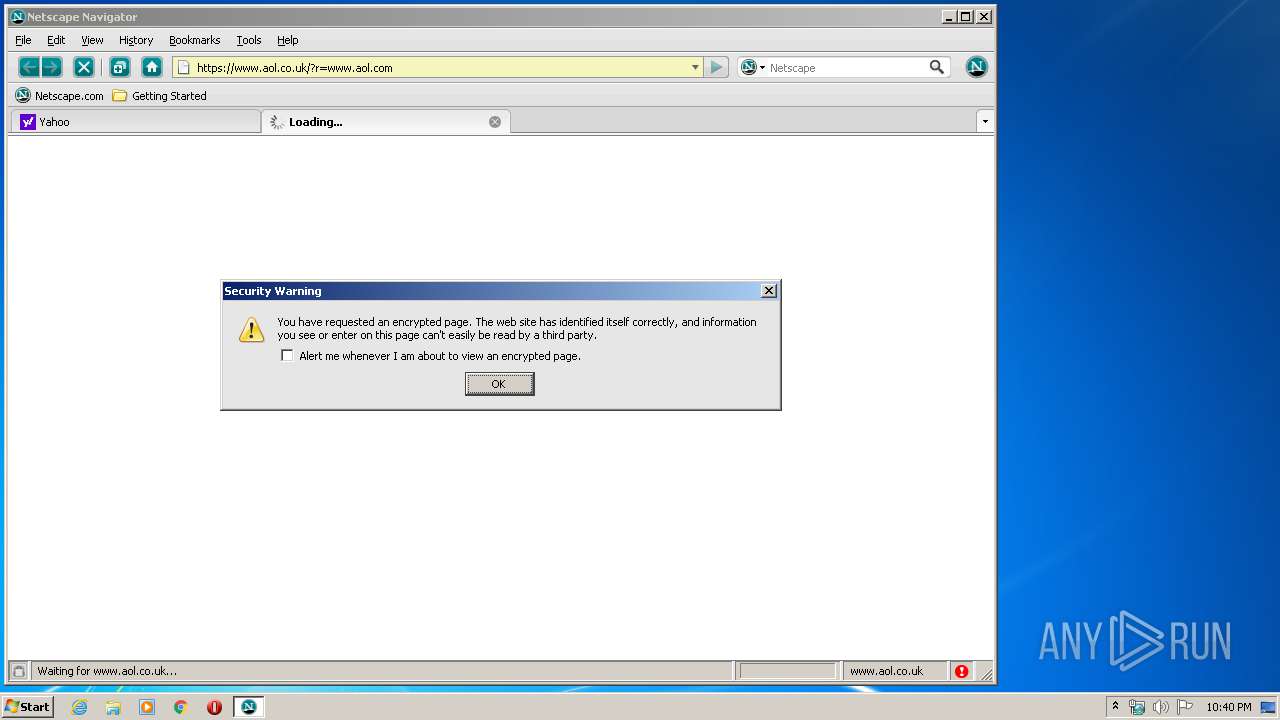Open the Tools menu
Screen dimensions: 1280x720
[249, 40]
